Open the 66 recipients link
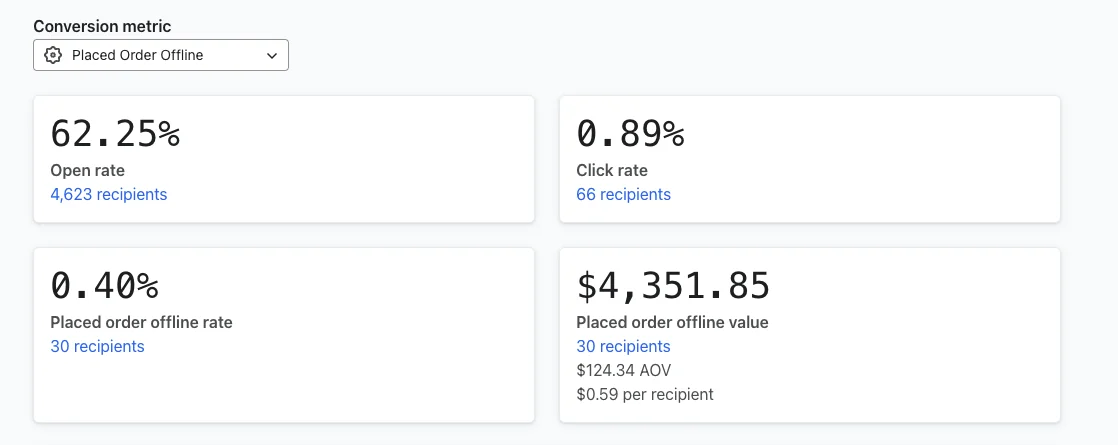 click(623, 194)
